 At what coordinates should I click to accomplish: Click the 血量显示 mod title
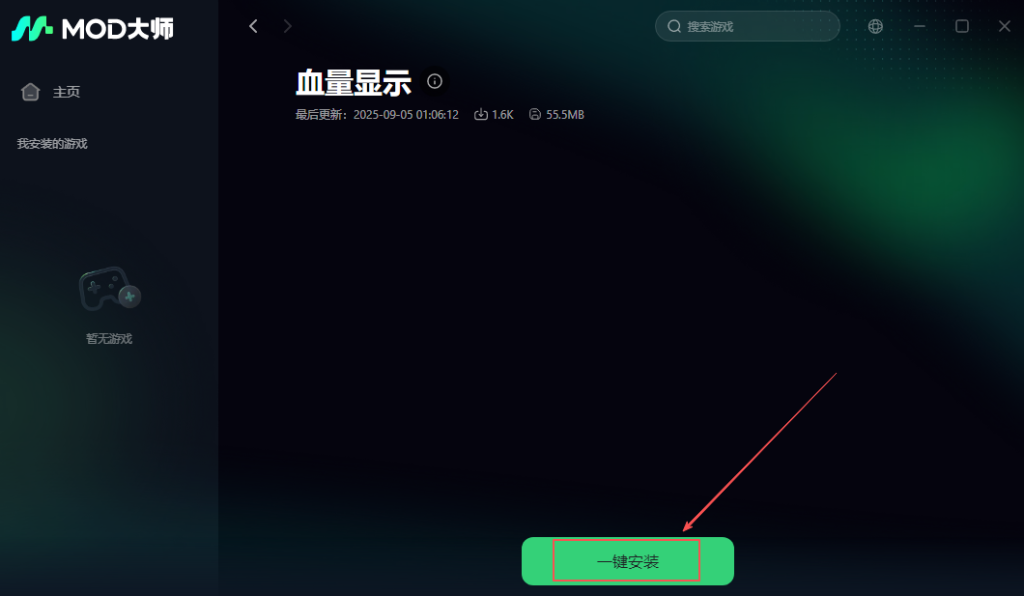[x=353, y=82]
